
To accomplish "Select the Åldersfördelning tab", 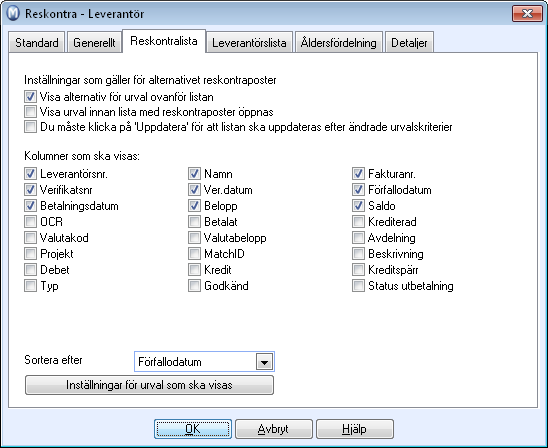I will click(339, 43).
